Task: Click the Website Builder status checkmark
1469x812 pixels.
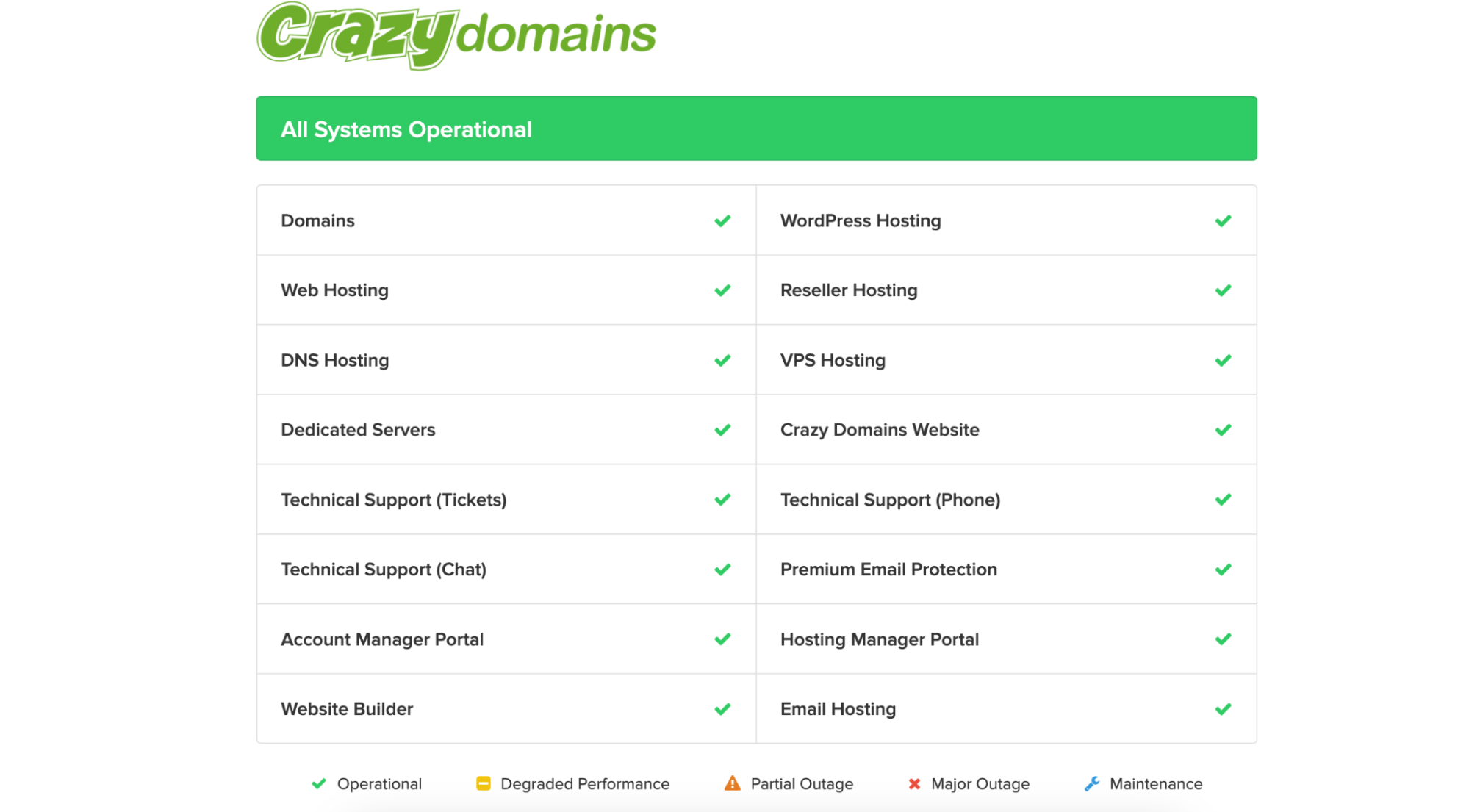Action: [x=722, y=709]
